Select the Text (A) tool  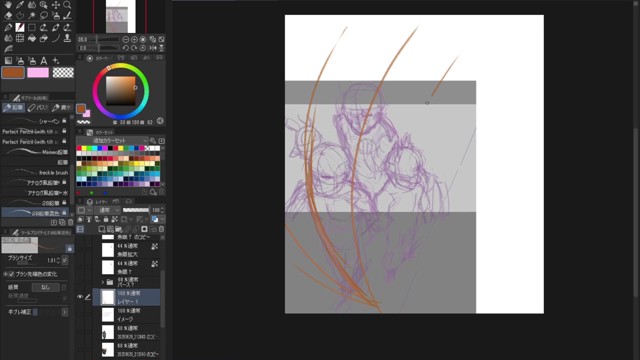(x=44, y=61)
